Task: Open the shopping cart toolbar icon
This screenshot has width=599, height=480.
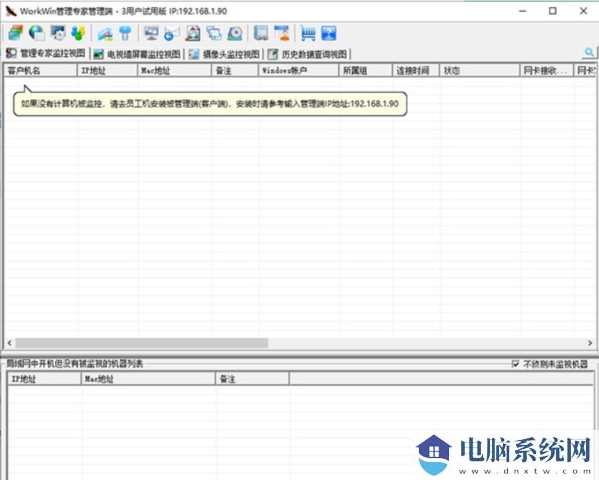Action: [x=308, y=33]
